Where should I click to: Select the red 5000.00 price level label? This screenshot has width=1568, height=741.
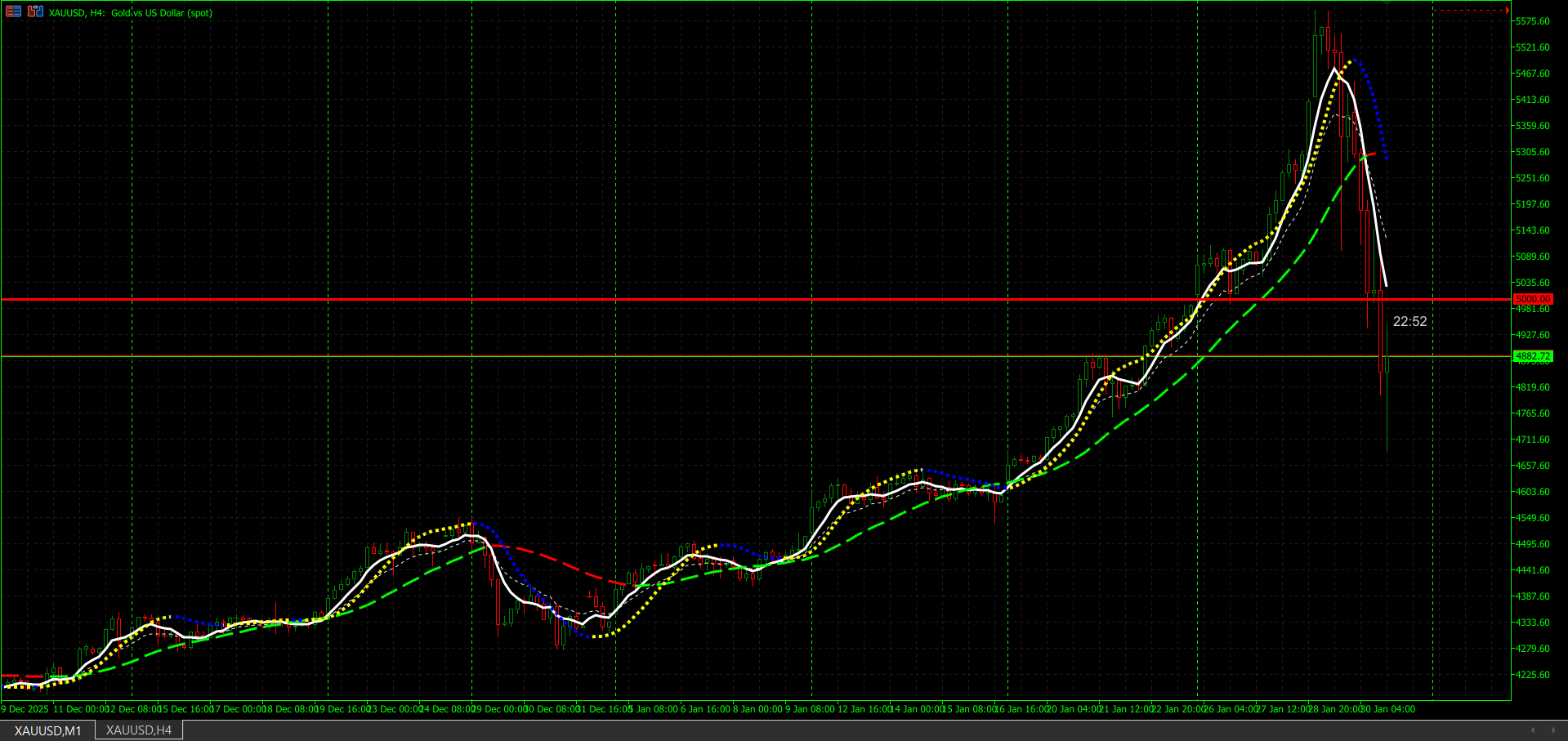(1532, 300)
